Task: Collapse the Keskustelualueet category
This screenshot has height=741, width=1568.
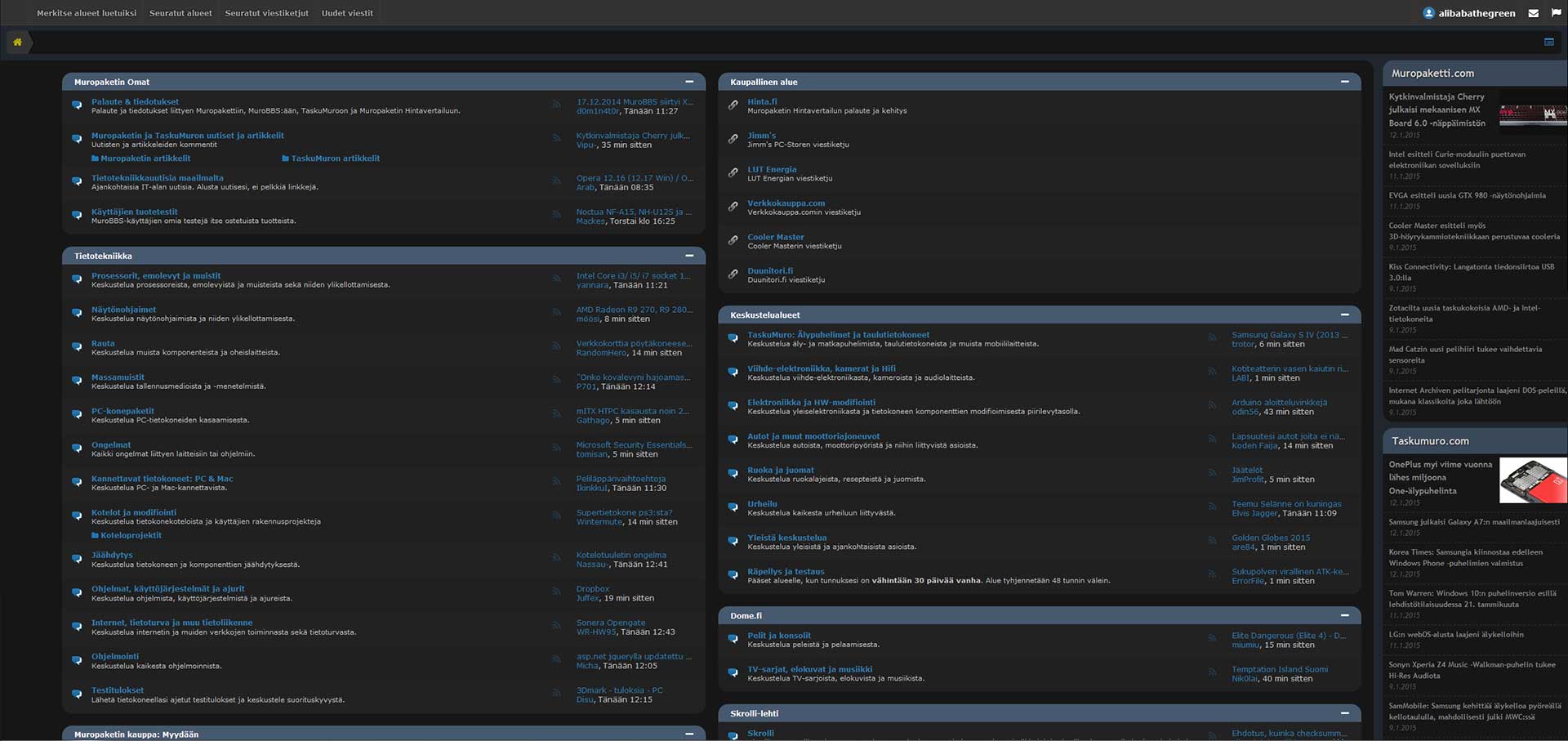Action: [1344, 315]
